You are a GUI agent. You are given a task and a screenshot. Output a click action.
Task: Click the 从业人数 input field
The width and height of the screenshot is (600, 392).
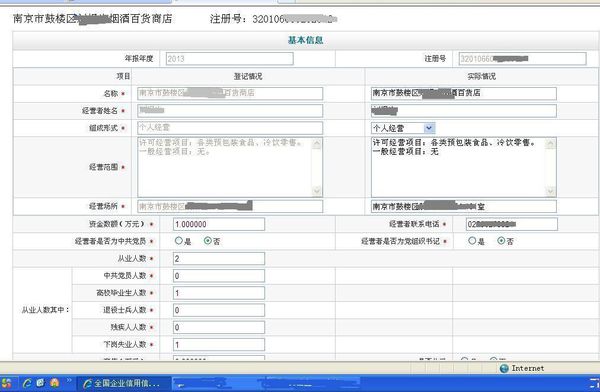tap(219, 258)
